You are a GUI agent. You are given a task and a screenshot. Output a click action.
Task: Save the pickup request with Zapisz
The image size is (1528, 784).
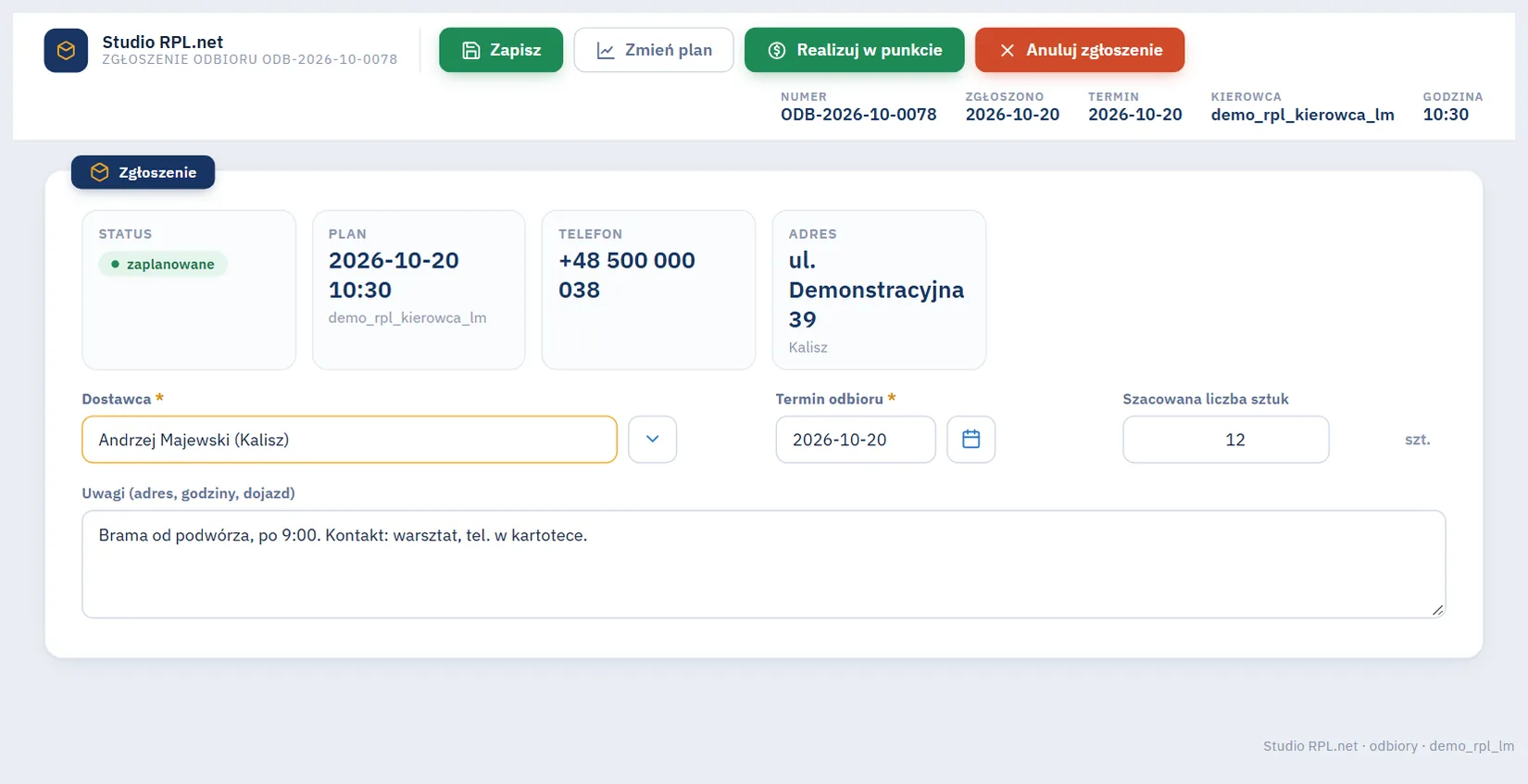click(x=501, y=50)
